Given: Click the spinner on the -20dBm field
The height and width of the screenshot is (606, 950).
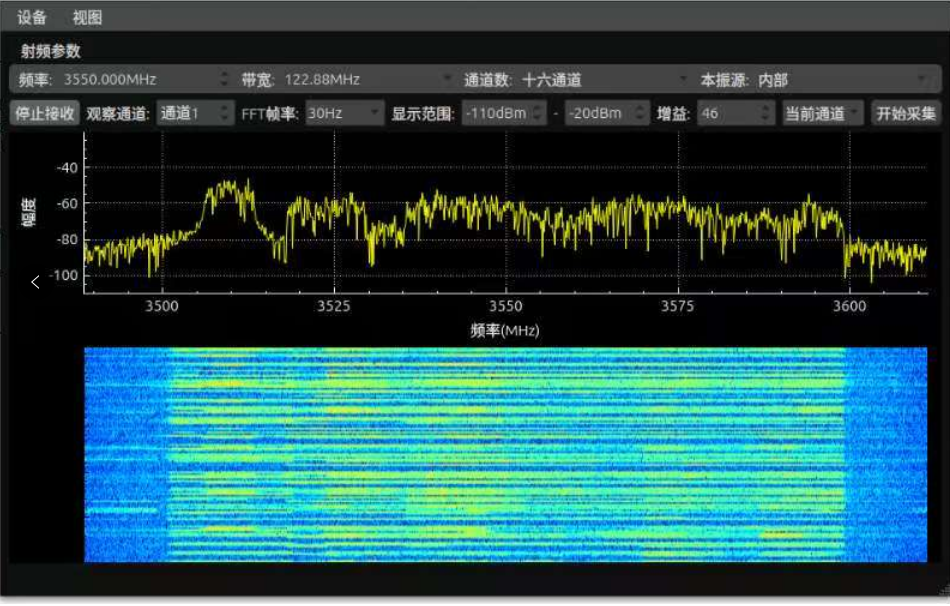Looking at the screenshot, I should 641,113.
